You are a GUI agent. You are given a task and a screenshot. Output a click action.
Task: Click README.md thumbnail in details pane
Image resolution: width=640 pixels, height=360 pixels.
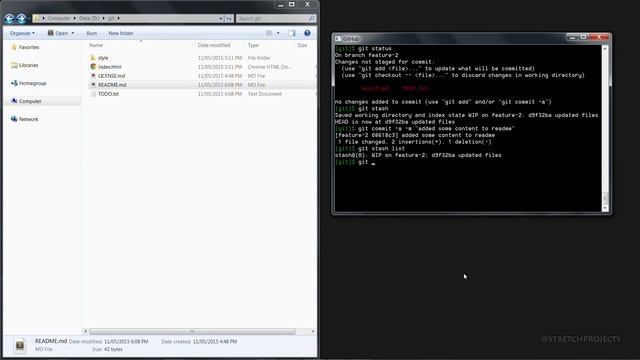click(x=20, y=345)
